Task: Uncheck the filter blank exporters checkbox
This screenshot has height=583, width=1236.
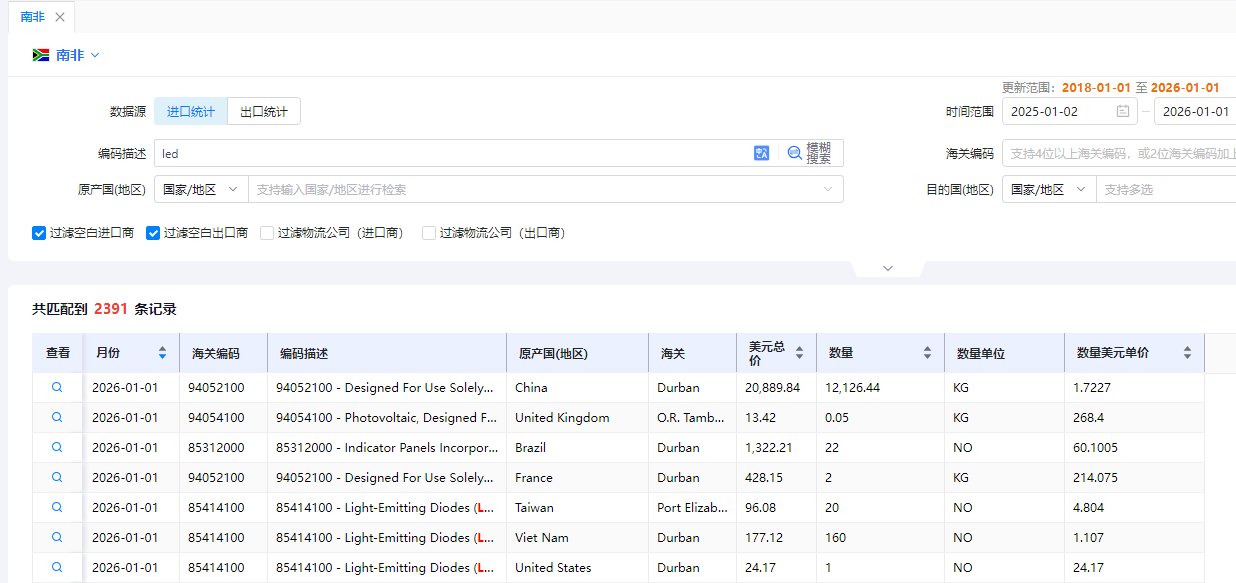Action: click(x=153, y=233)
